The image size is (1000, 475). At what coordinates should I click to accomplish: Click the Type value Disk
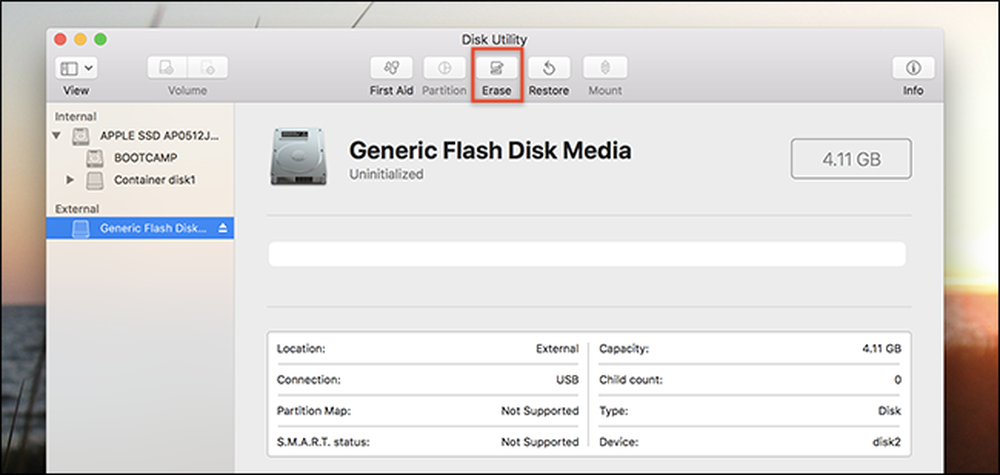click(x=890, y=411)
